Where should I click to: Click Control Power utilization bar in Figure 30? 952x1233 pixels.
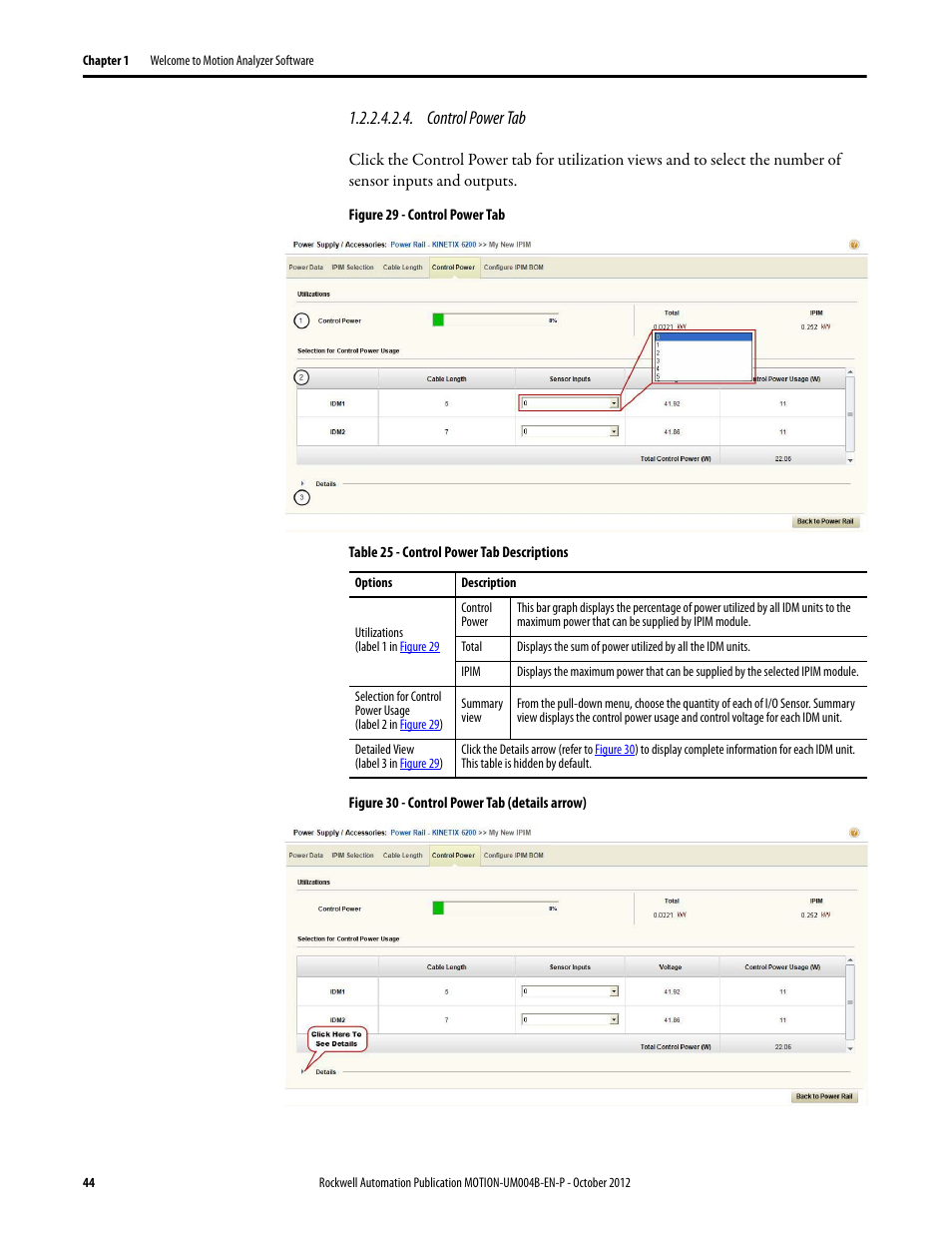pos(495,909)
